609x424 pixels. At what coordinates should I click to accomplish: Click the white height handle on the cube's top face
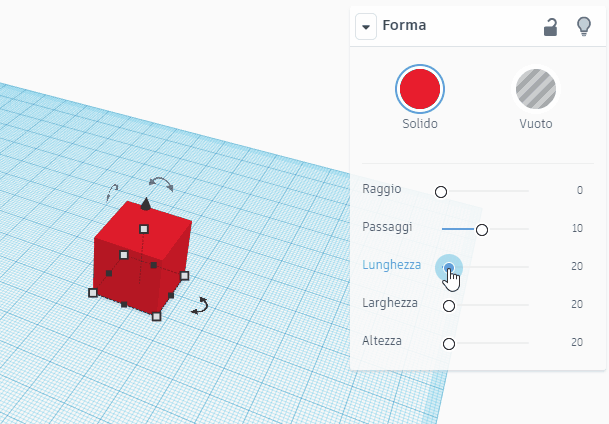144,229
